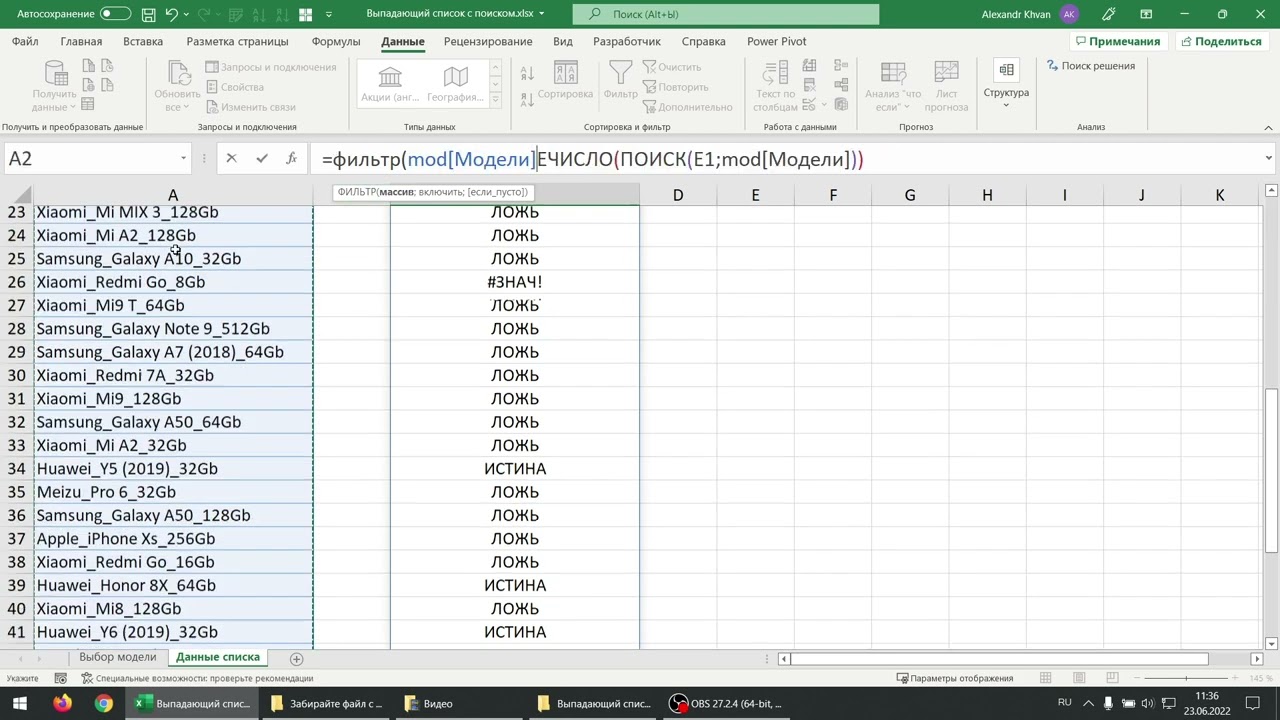1280x720 pixels.
Task: Open the undo history dropdown arrow
Action: (186, 14)
